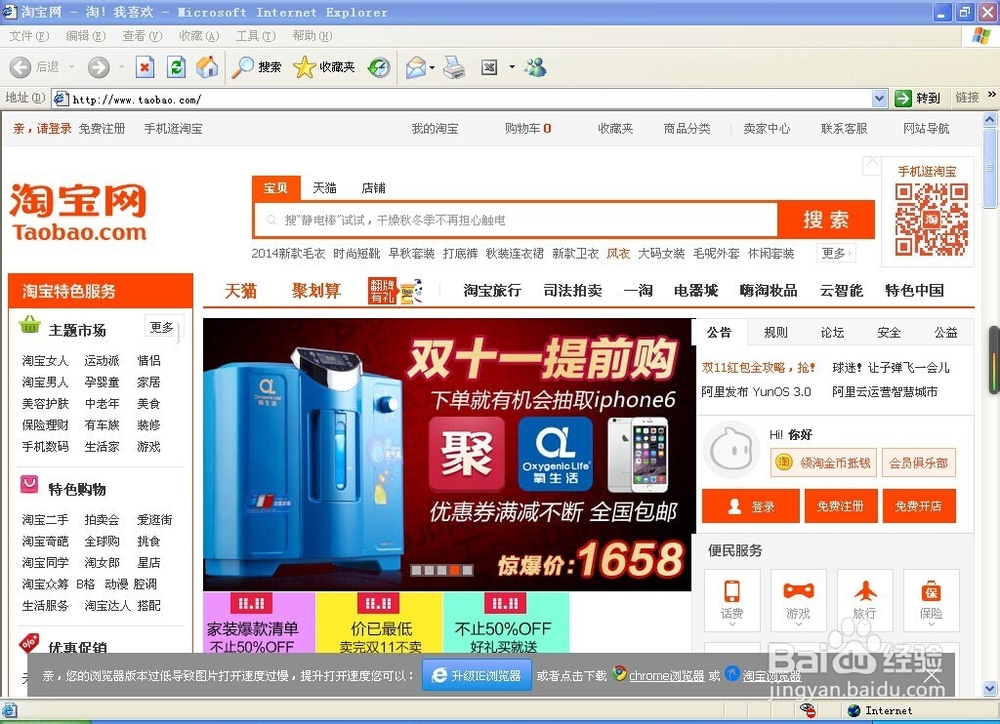This screenshot has width=1000, height=724.
Task: Open the Search magnifier toolbar button
Action: [x=256, y=67]
